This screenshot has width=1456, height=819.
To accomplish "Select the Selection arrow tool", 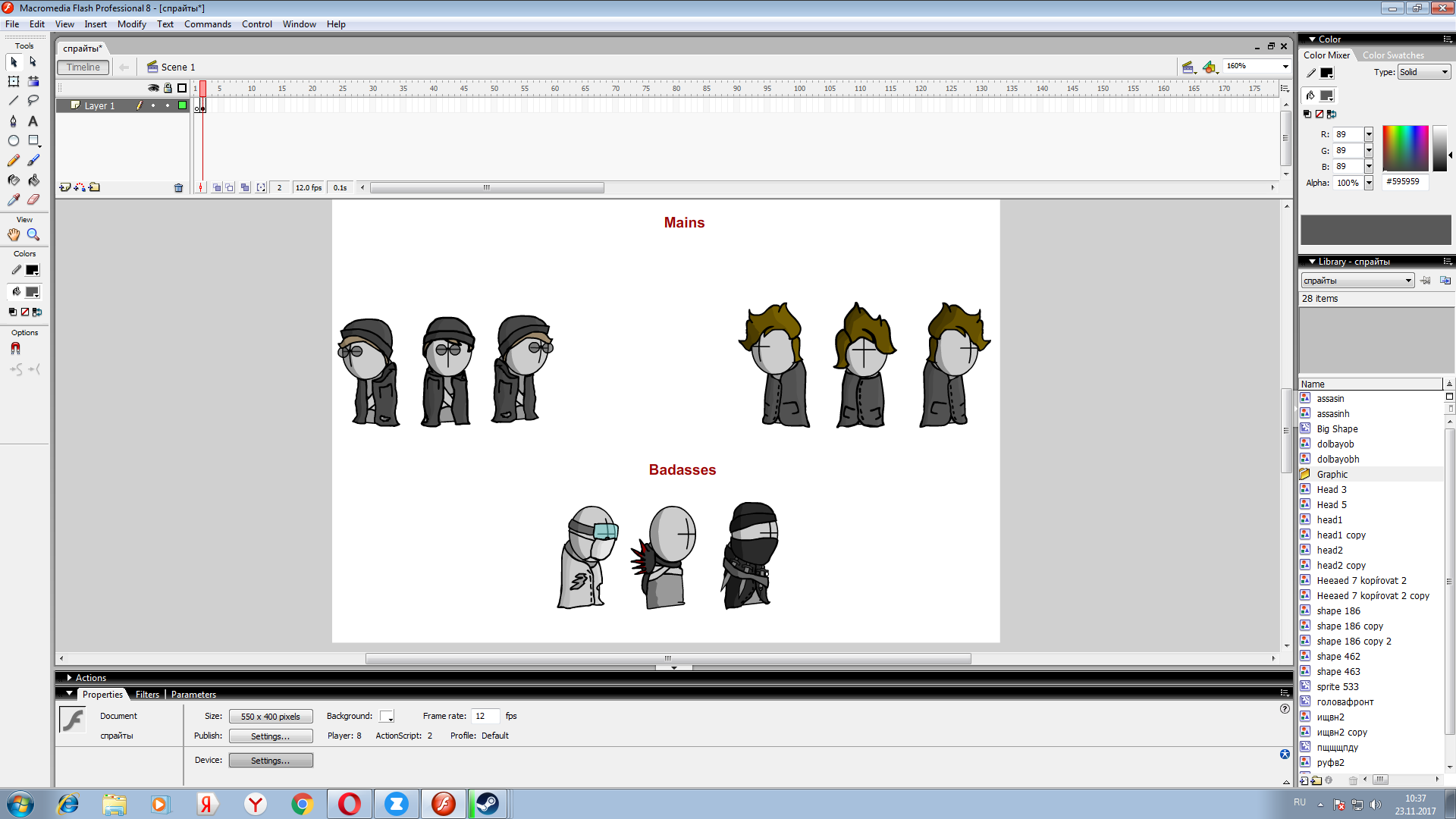I will tap(14, 61).
